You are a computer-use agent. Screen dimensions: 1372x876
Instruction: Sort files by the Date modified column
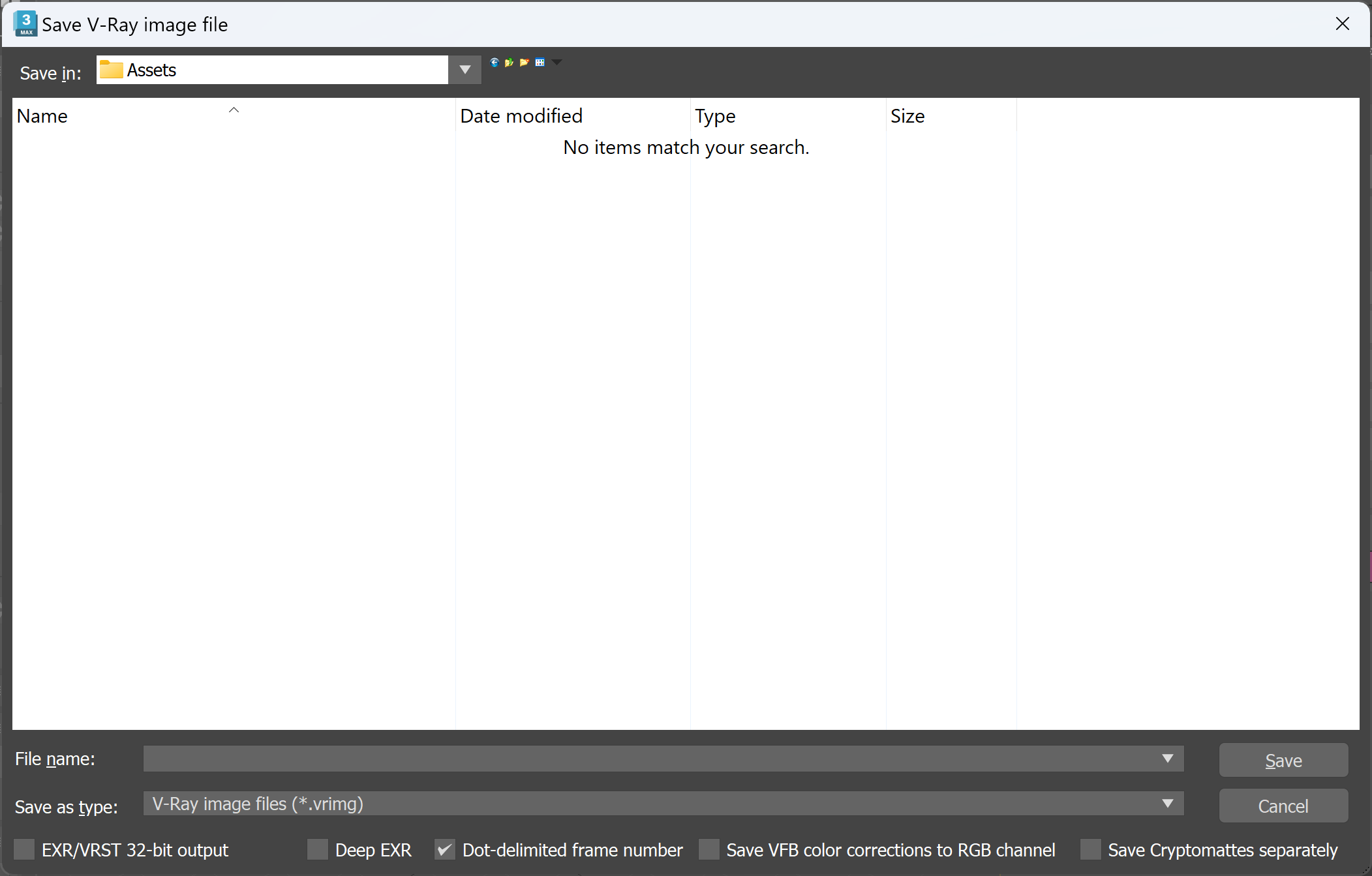pos(521,115)
